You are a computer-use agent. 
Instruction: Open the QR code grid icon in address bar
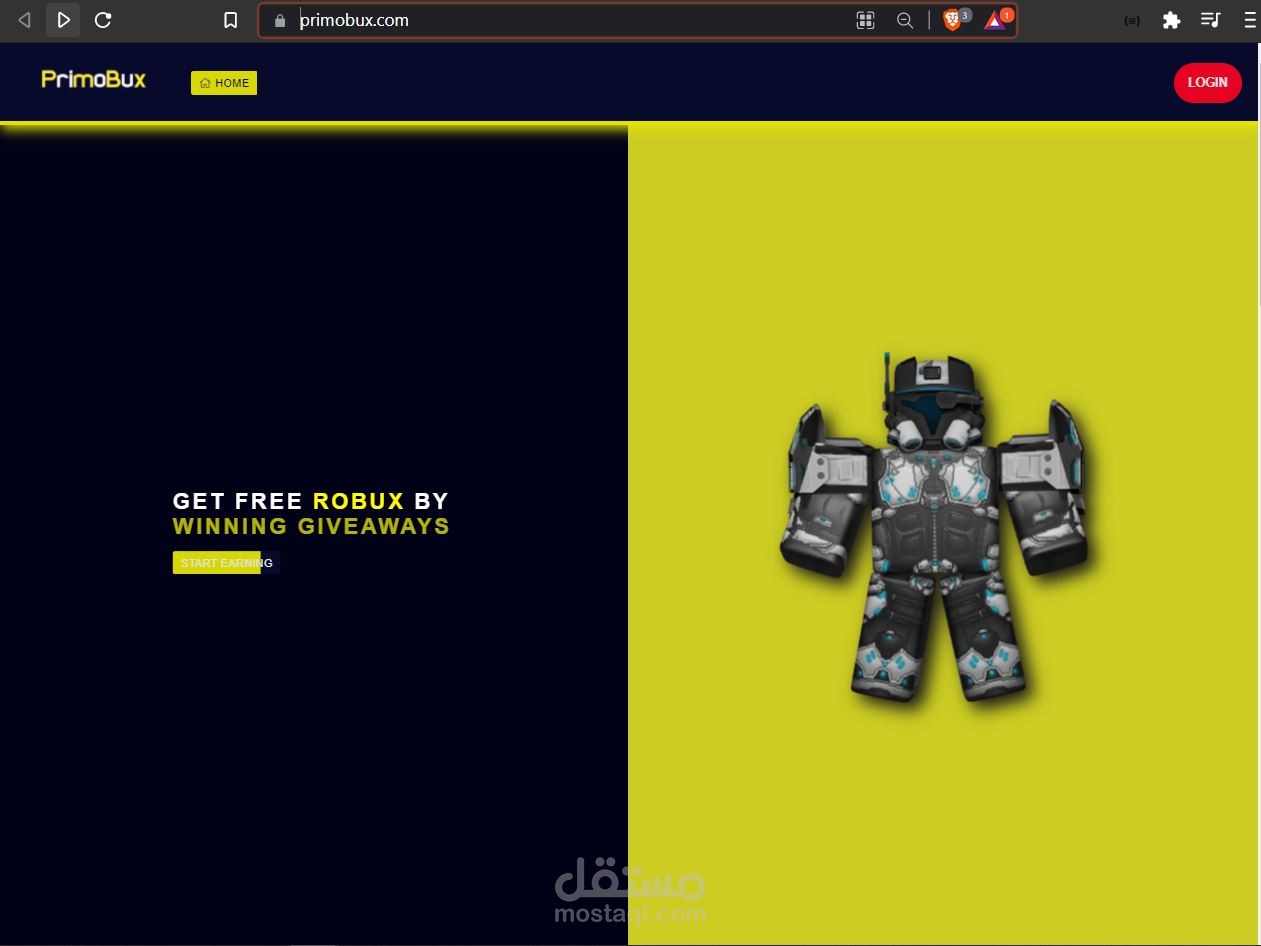point(866,20)
